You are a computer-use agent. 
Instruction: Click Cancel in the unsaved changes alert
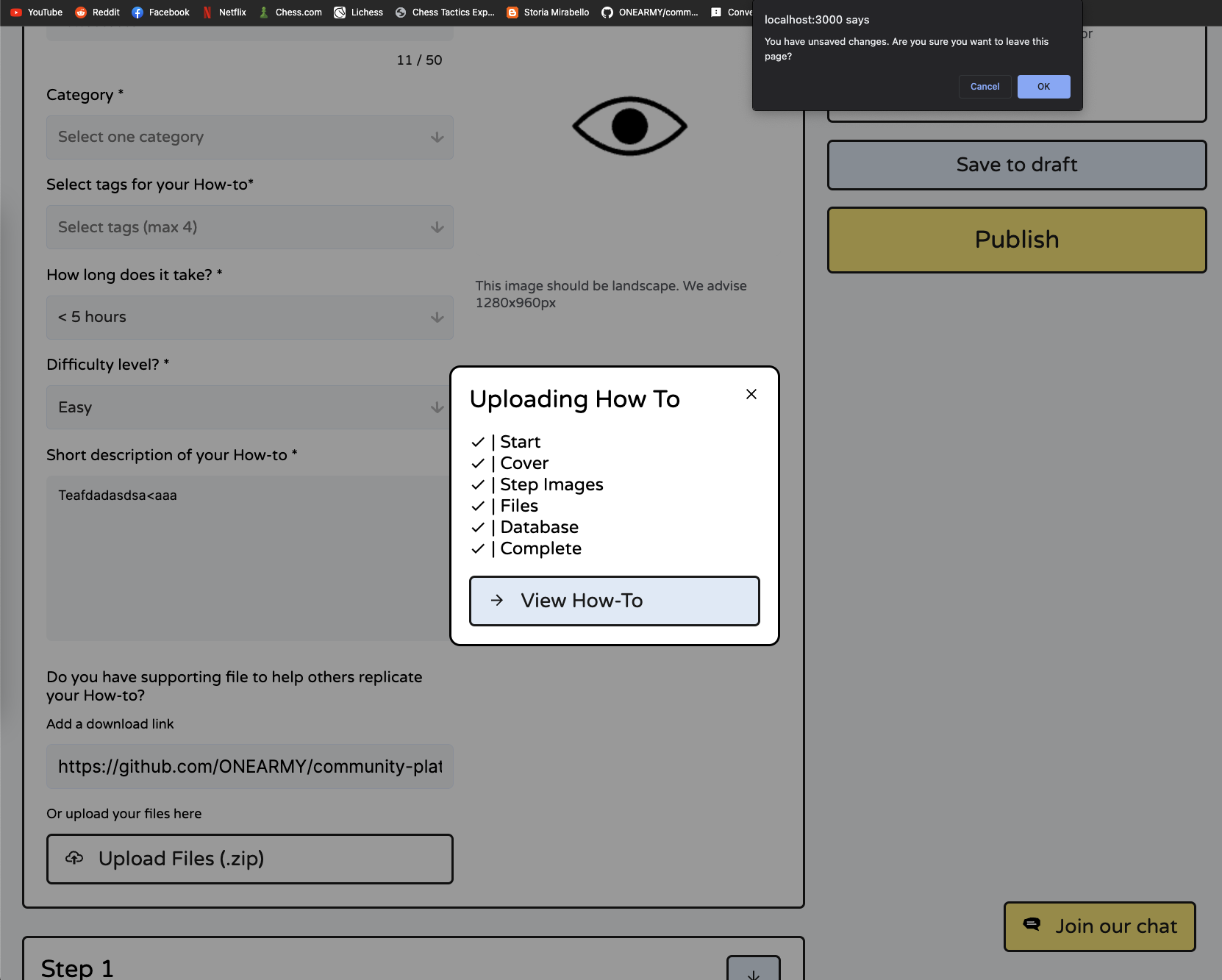pyautogui.click(x=985, y=87)
